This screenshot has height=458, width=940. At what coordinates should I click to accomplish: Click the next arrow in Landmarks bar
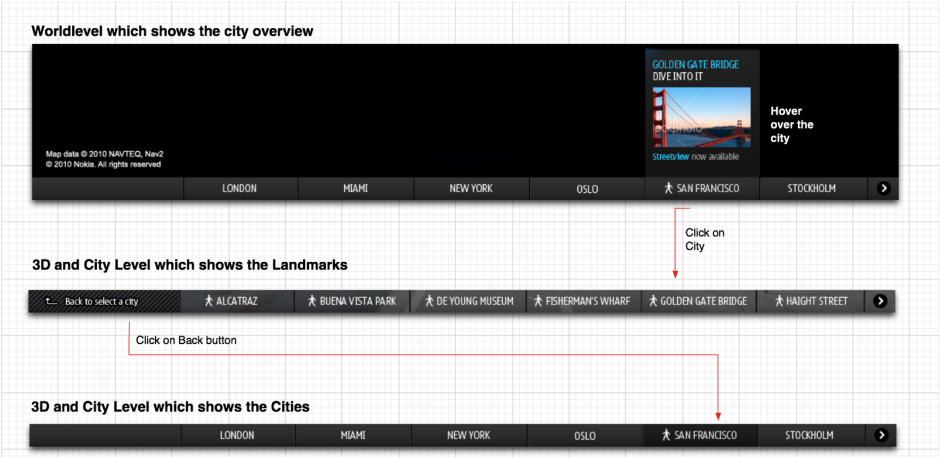tap(880, 301)
